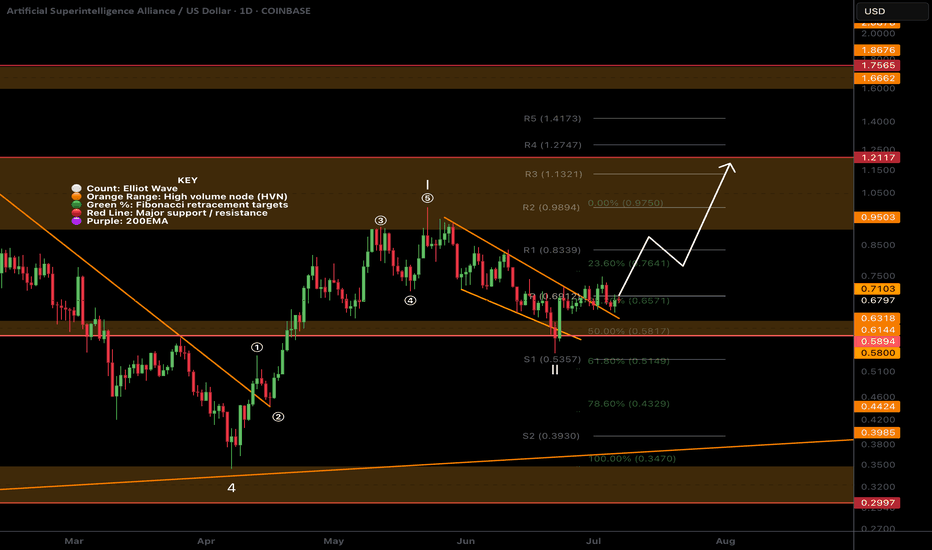Select the 23.60% (0.7641) Fibonacci level

click(629, 263)
